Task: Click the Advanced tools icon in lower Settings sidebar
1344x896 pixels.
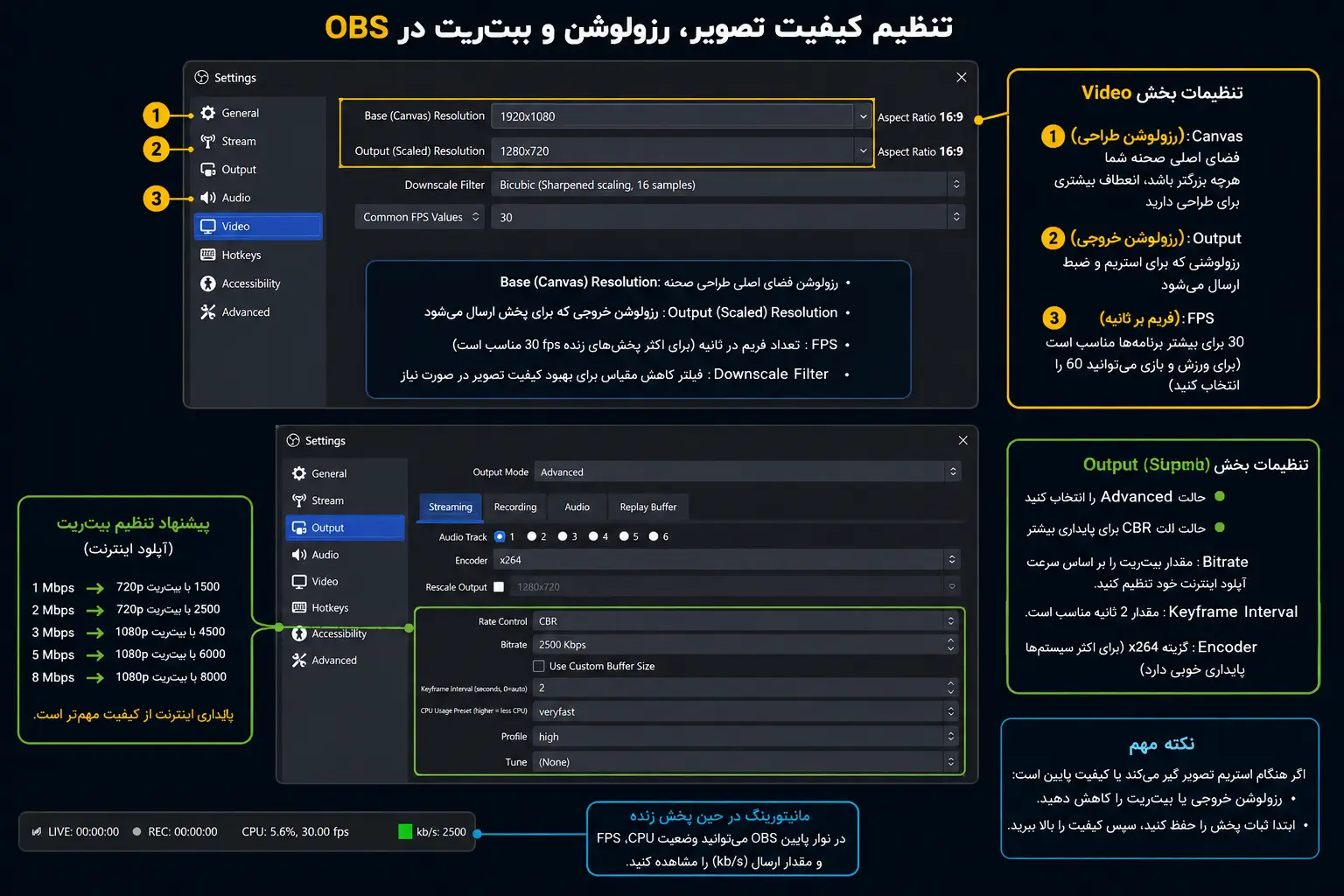Action: point(298,660)
